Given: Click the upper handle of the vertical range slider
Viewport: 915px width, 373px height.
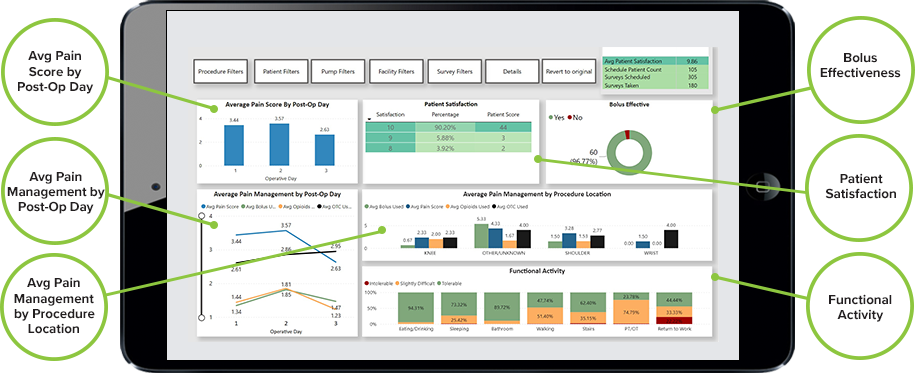Looking at the screenshot, I should (x=202, y=215).
